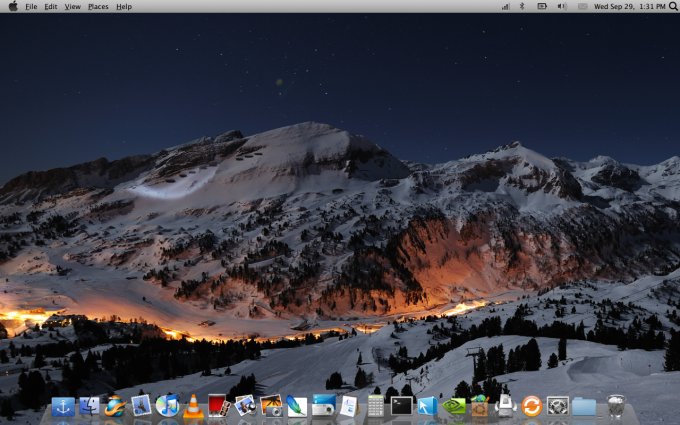Image resolution: width=680 pixels, height=425 pixels.
Task: Open the View menu
Action: (x=72, y=7)
